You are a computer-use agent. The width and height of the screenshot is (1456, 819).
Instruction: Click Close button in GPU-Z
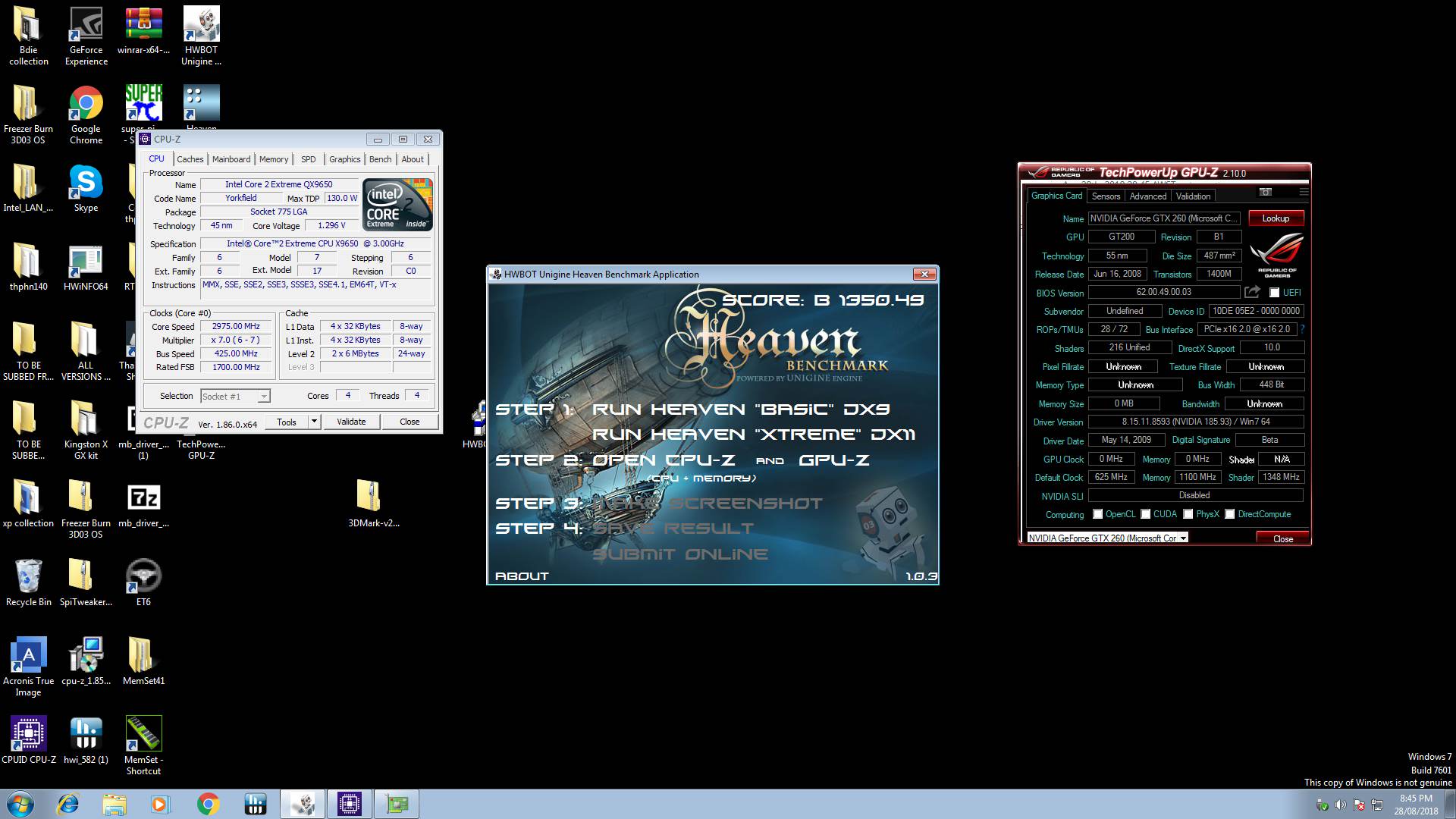coord(1282,538)
